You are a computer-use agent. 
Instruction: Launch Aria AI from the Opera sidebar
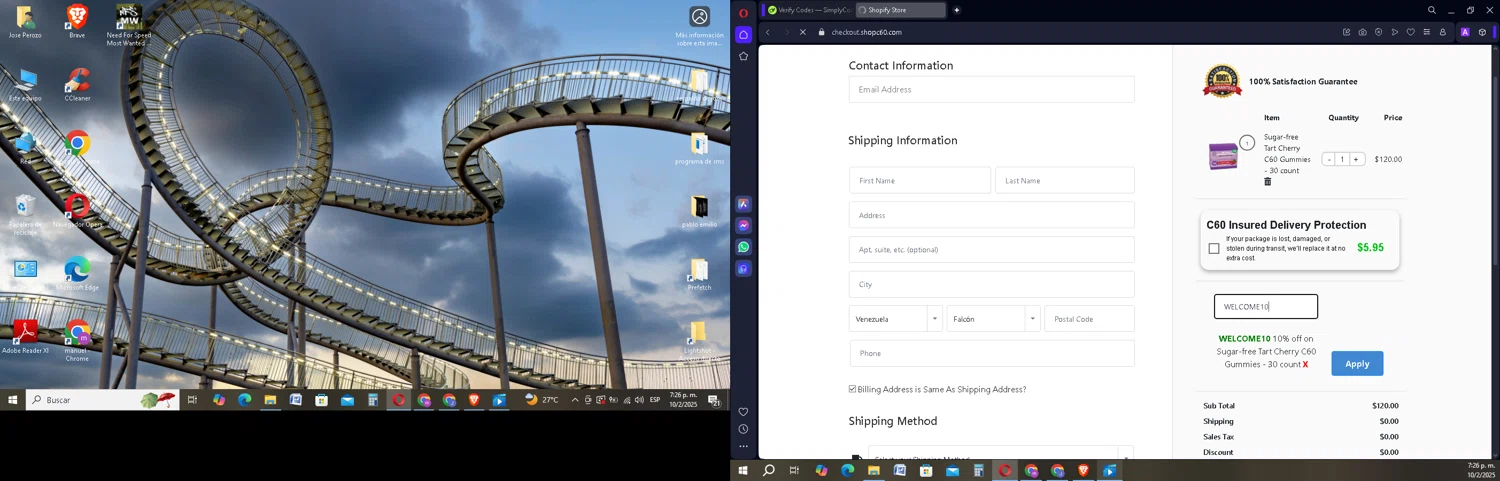[x=743, y=204]
